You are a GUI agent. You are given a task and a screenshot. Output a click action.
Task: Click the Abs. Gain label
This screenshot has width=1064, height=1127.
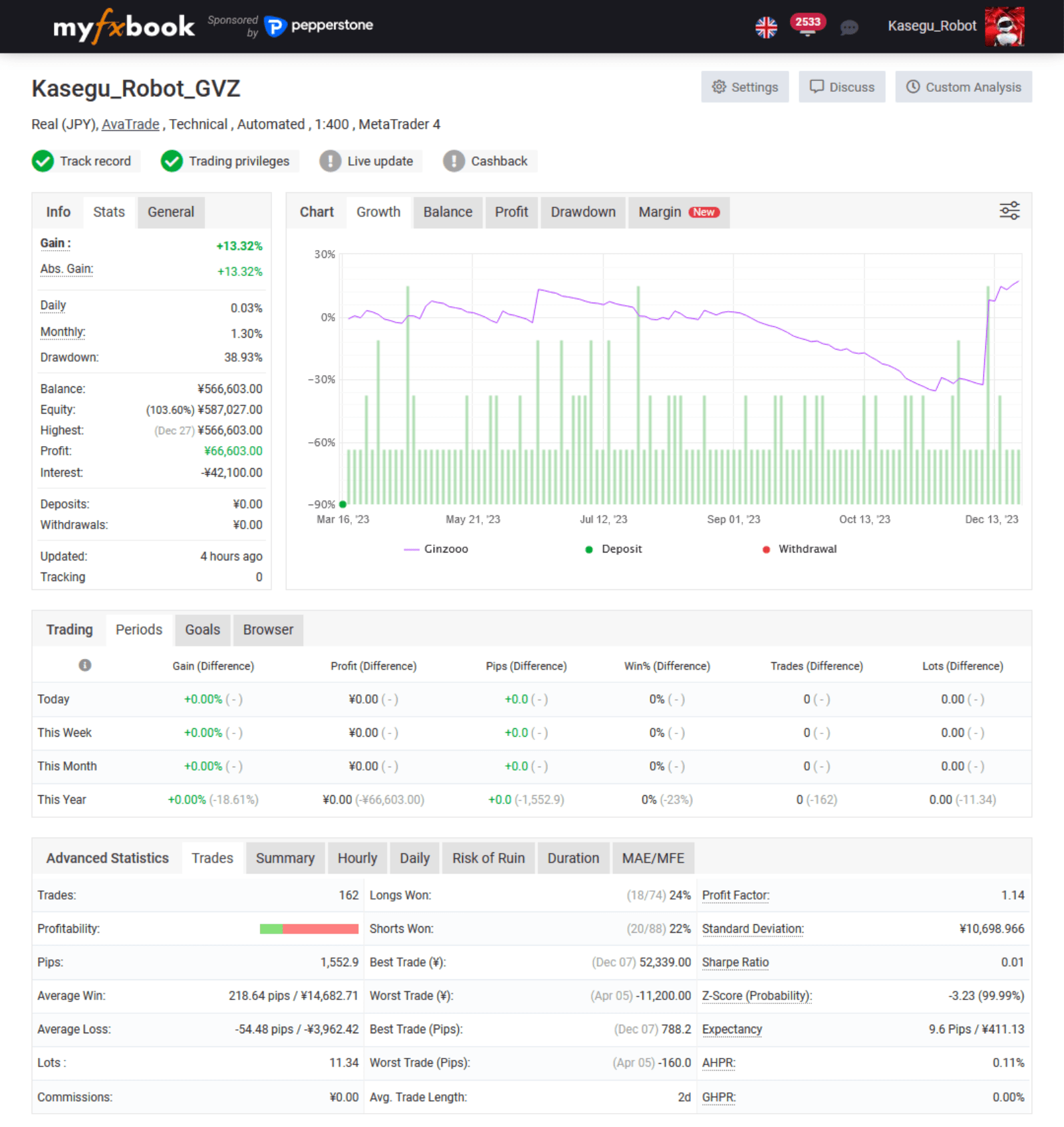point(66,269)
